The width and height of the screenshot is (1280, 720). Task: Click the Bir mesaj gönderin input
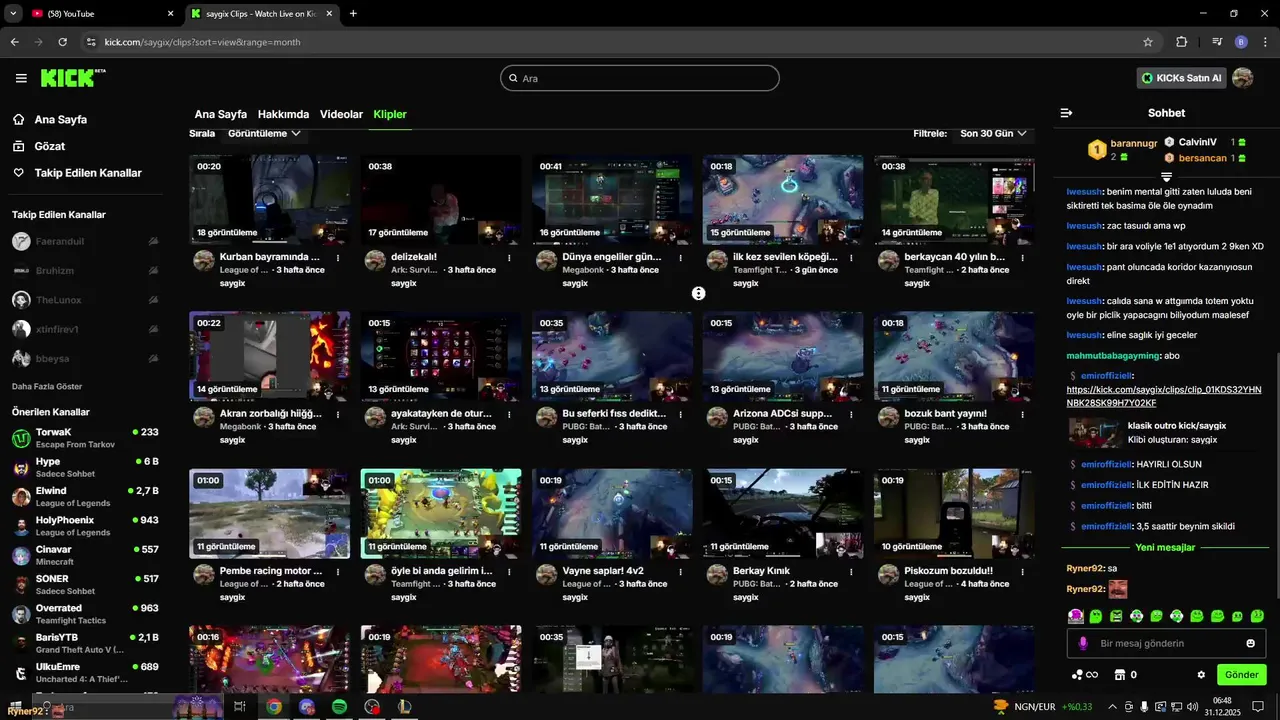pyautogui.click(x=1165, y=643)
